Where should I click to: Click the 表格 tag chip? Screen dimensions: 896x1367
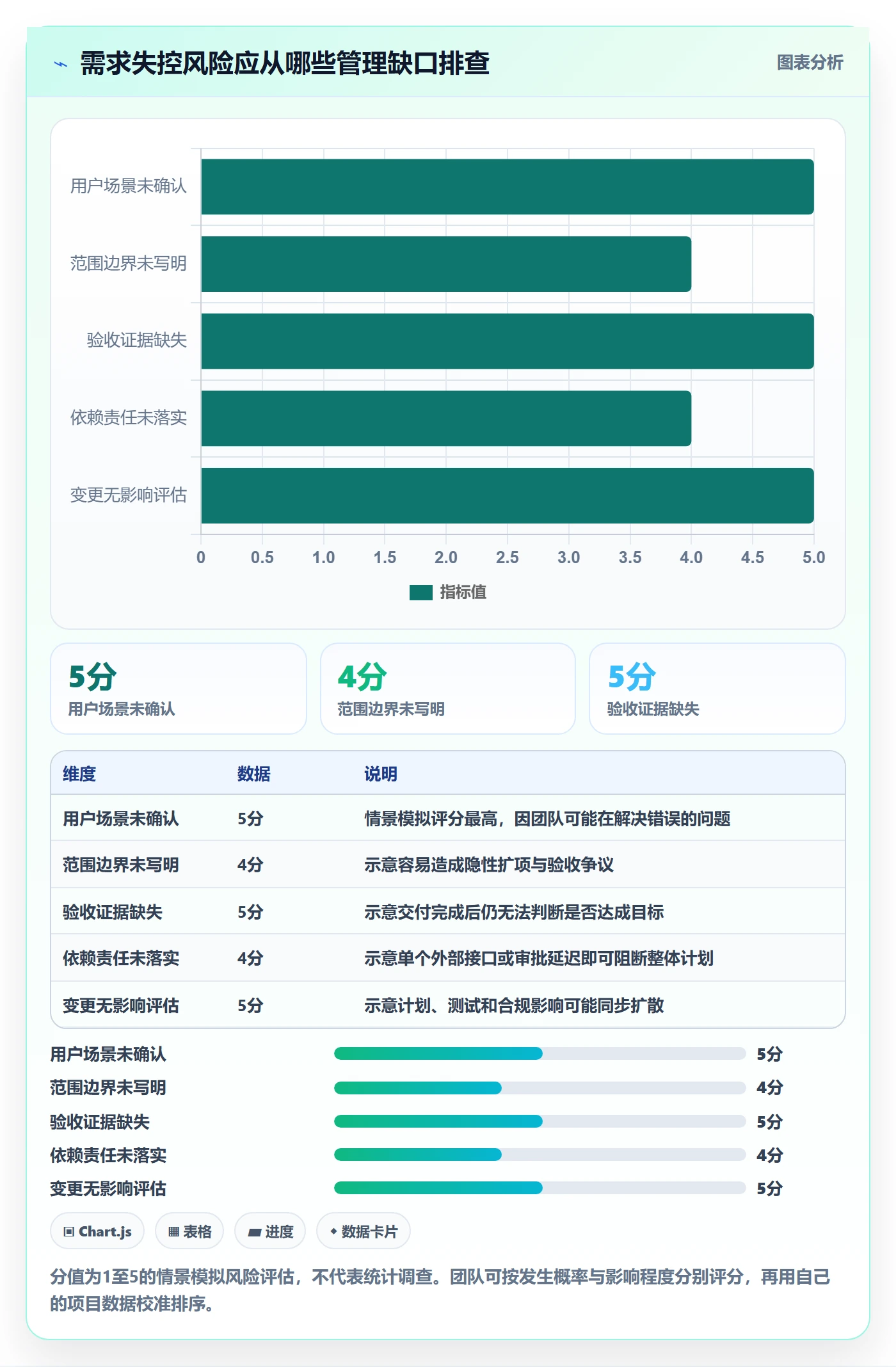pyautogui.click(x=189, y=1231)
